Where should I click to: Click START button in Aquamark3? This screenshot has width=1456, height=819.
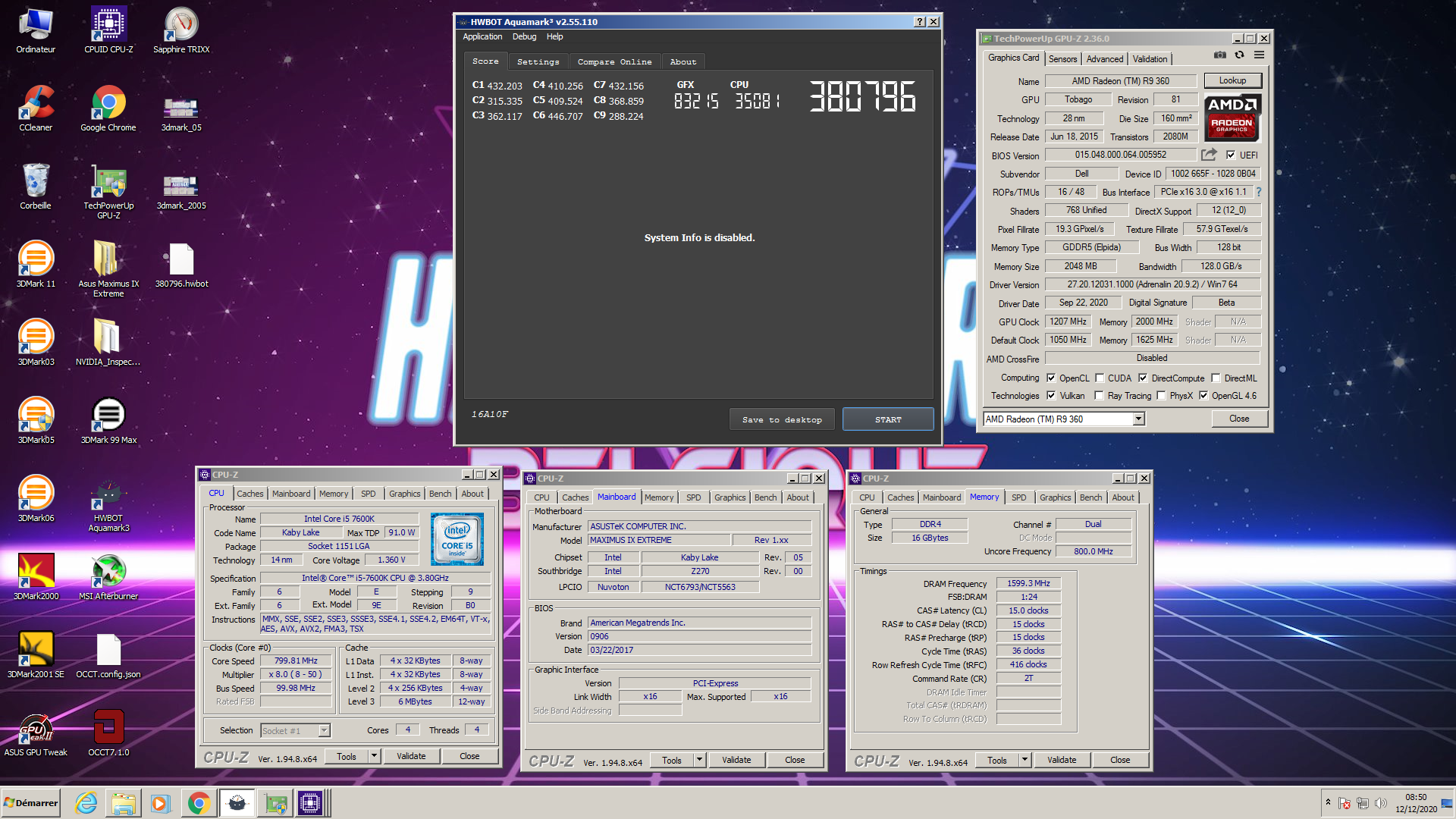tap(888, 419)
